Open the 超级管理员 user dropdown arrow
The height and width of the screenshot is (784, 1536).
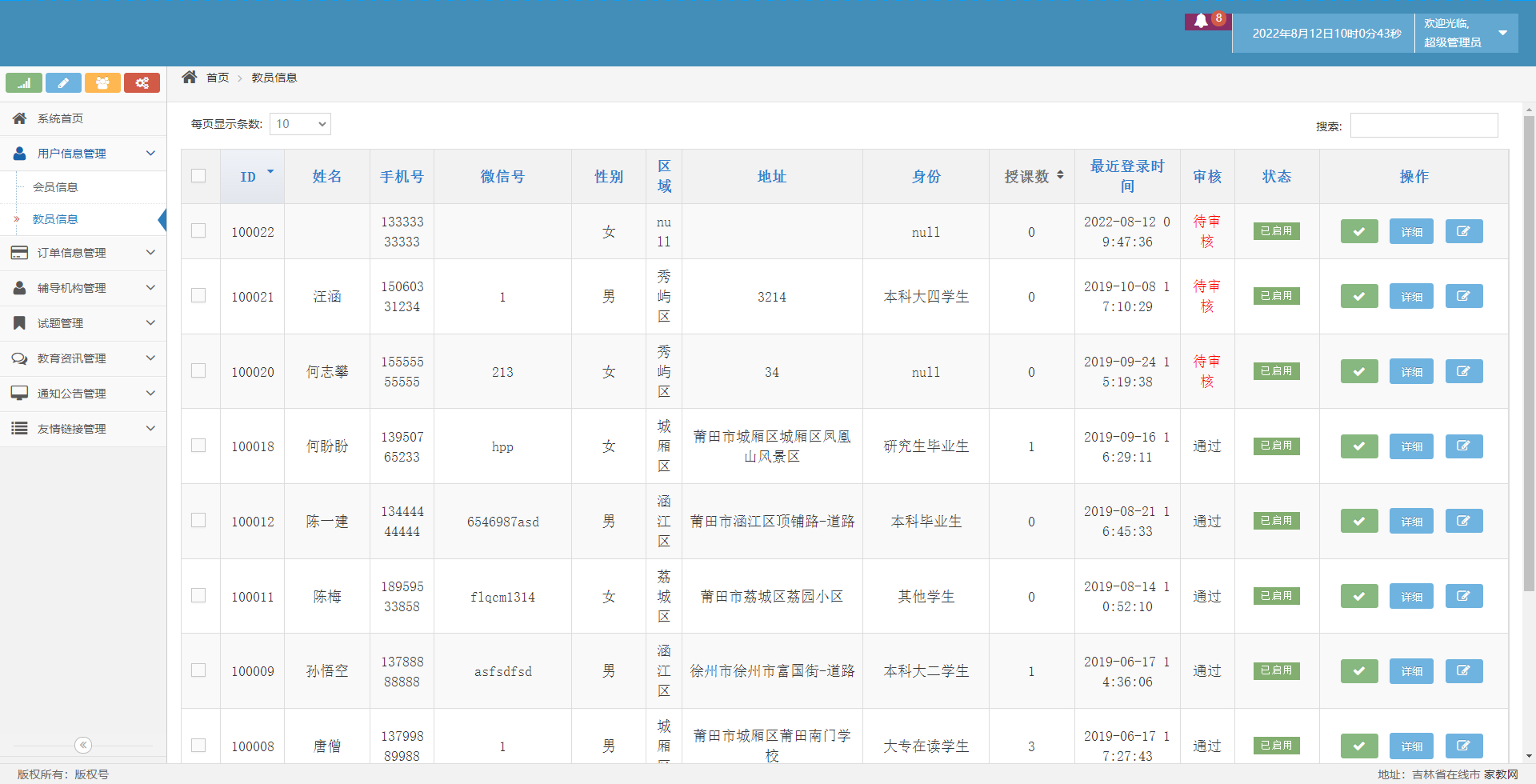(x=1502, y=33)
